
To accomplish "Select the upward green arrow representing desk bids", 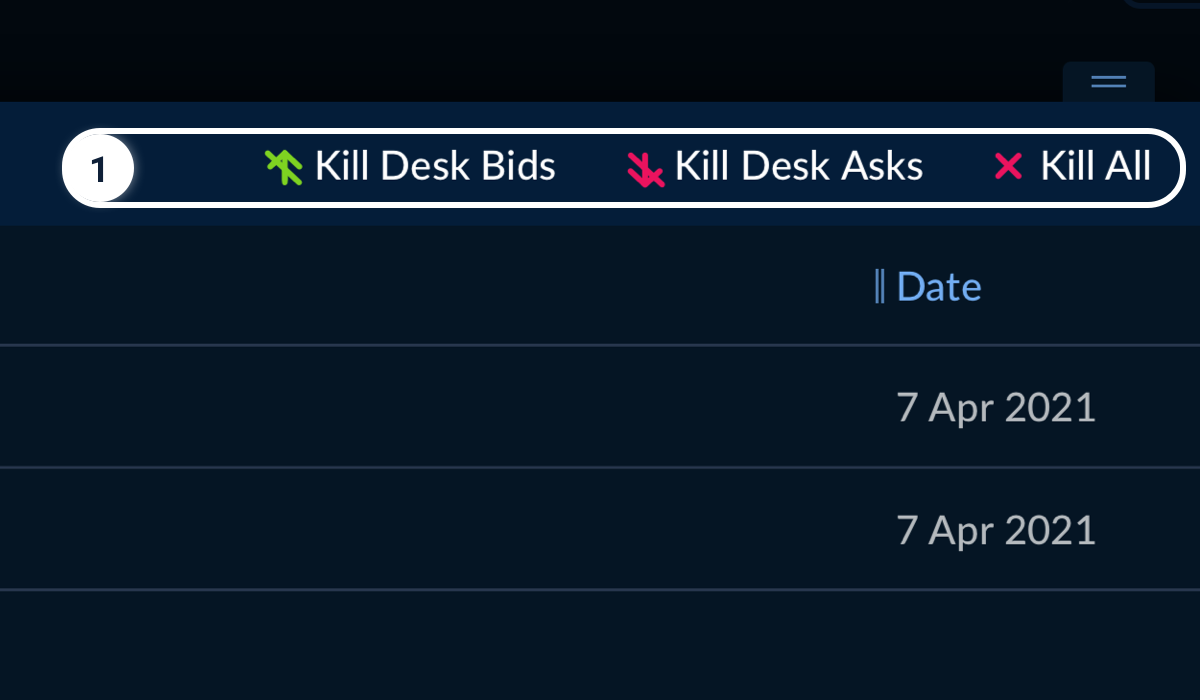I will coord(282,166).
